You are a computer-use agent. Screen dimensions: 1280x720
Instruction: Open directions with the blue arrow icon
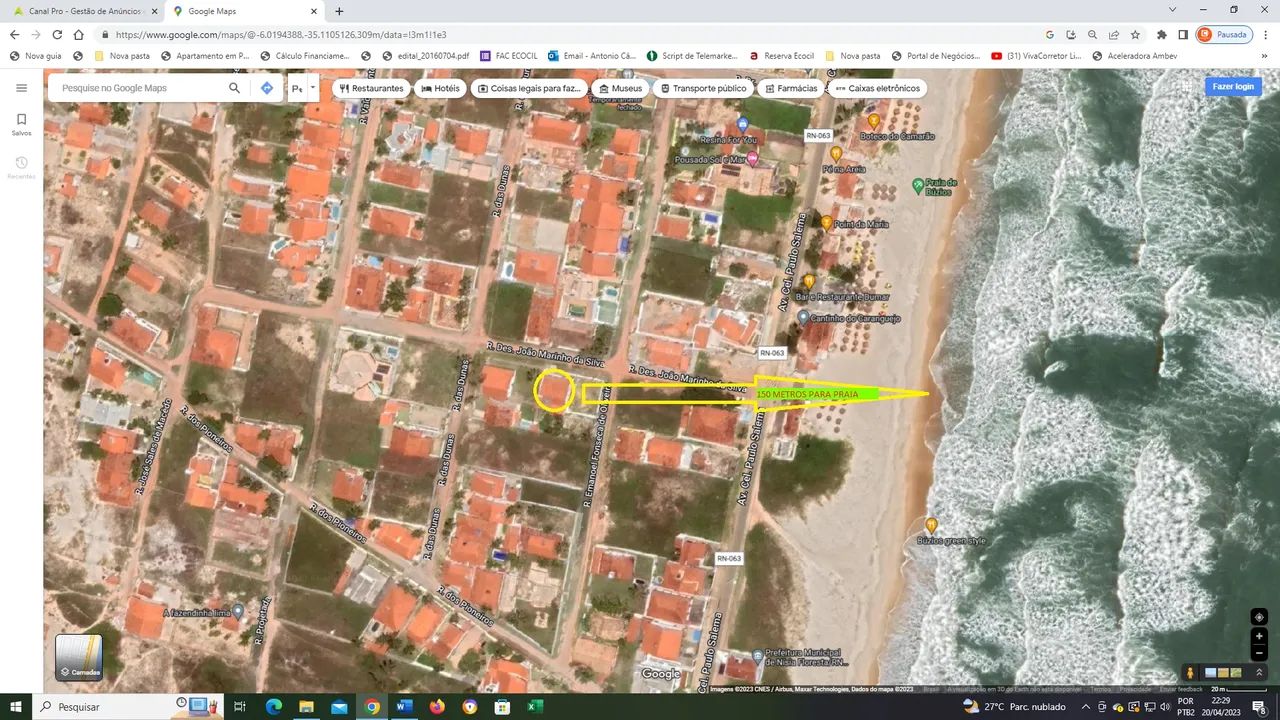pos(267,88)
